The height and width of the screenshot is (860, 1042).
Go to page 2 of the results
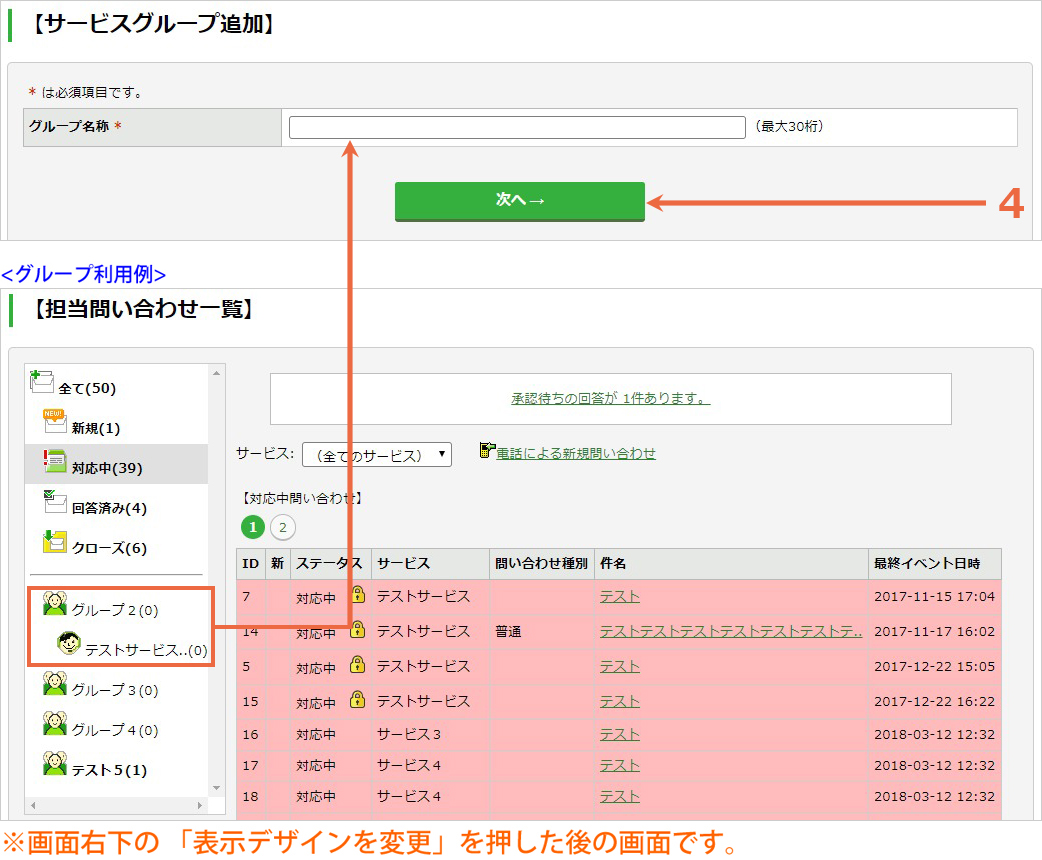283,527
